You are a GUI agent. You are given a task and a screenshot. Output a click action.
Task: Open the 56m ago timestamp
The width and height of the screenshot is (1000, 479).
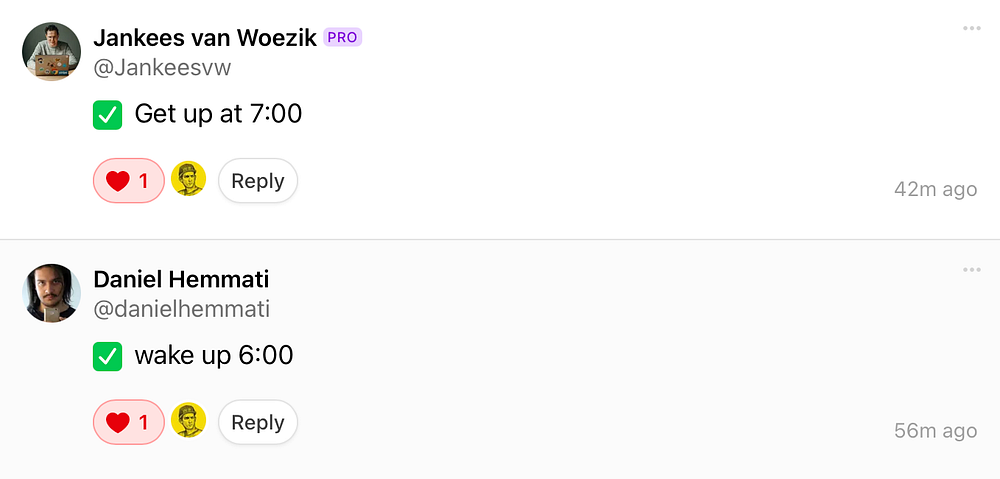pyautogui.click(x=935, y=431)
